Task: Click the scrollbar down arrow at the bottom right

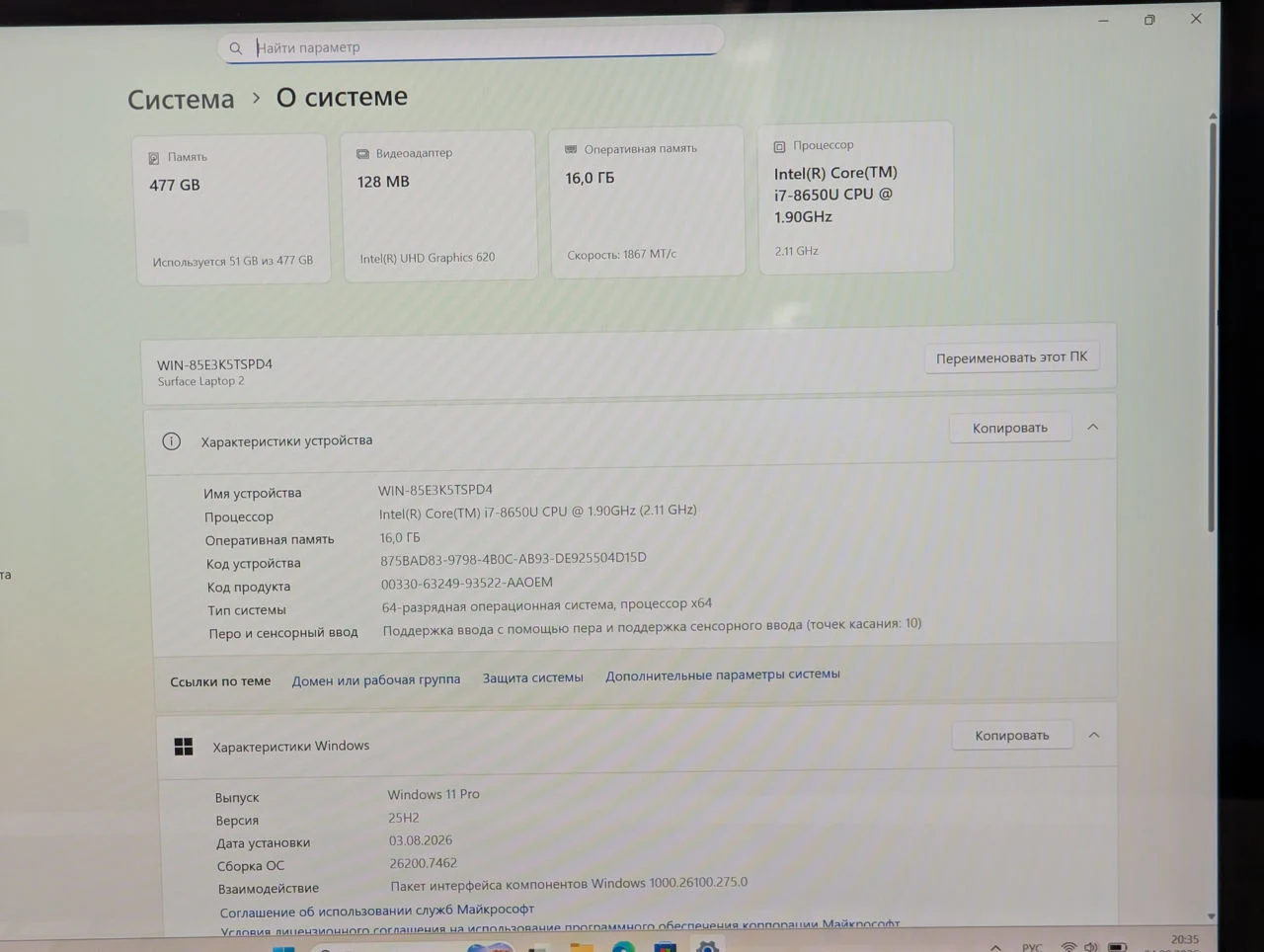Action: [x=1212, y=917]
